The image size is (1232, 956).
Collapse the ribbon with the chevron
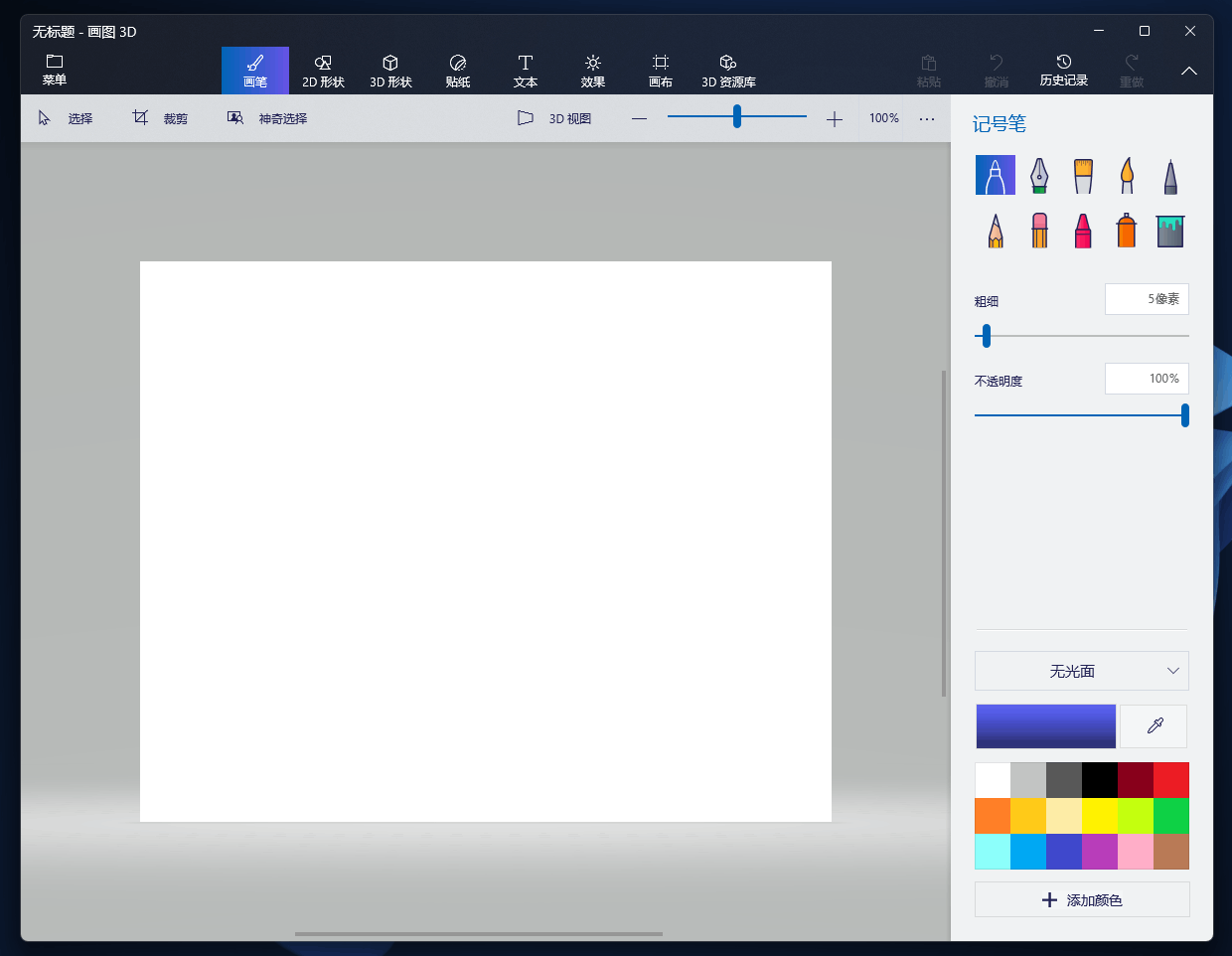(1189, 72)
